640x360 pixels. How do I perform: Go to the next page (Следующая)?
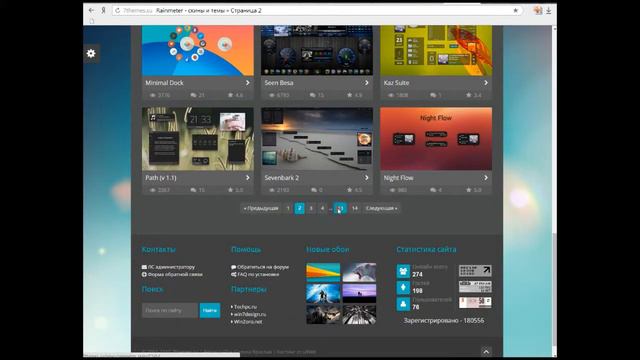click(x=381, y=208)
